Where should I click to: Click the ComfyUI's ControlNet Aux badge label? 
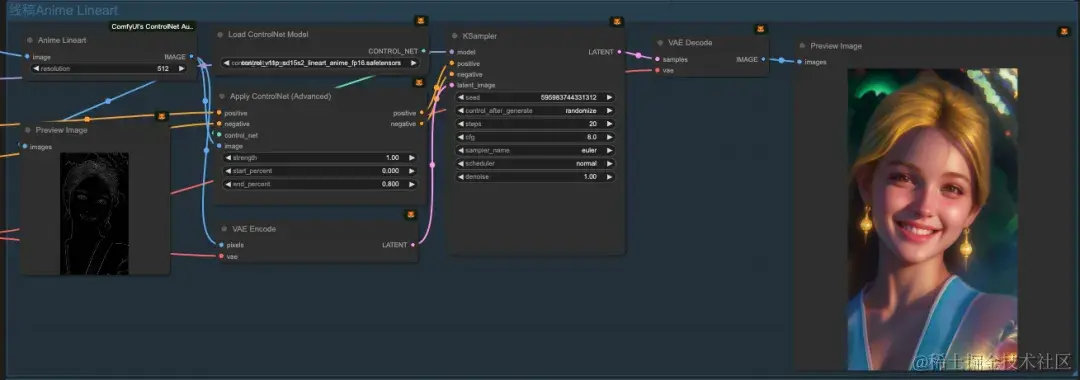pyautogui.click(x=153, y=26)
